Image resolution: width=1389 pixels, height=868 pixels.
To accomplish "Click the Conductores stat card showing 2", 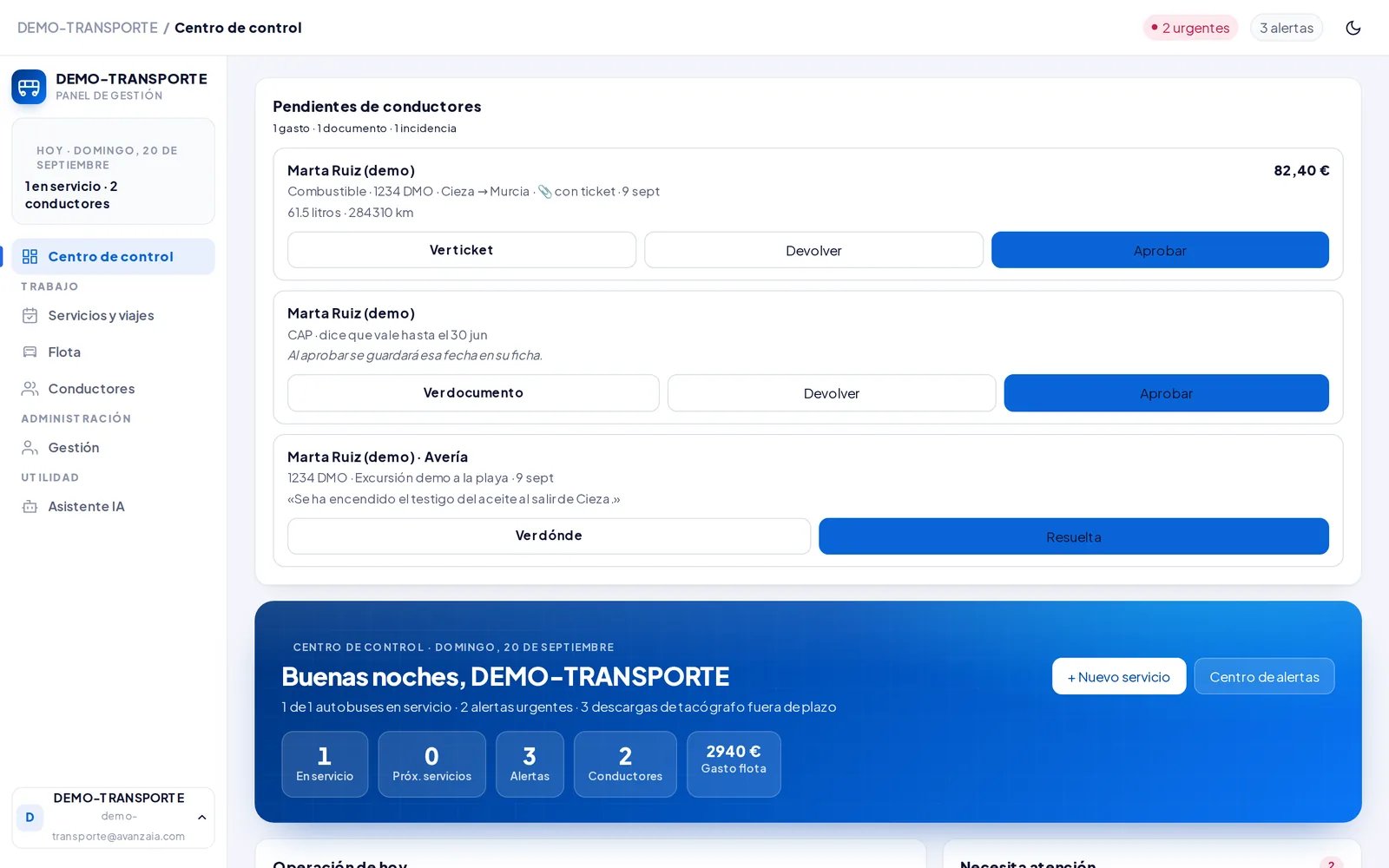I will tap(625, 764).
